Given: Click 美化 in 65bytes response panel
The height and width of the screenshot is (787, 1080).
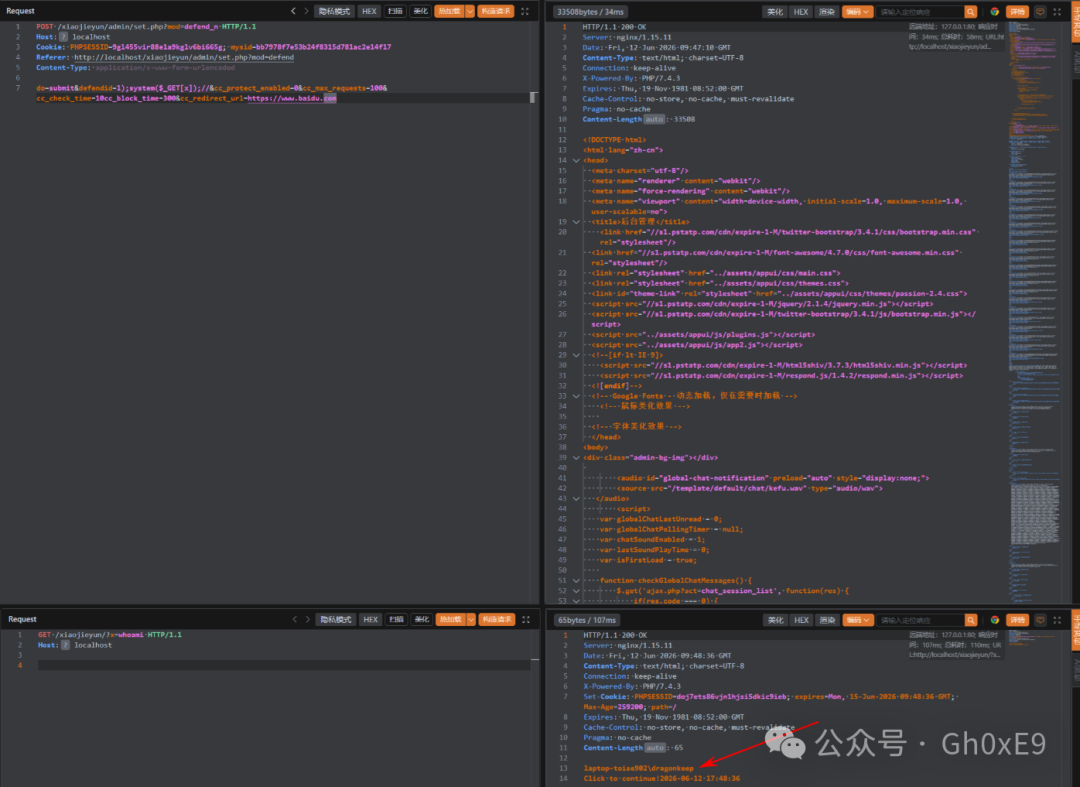Looking at the screenshot, I should coord(776,620).
